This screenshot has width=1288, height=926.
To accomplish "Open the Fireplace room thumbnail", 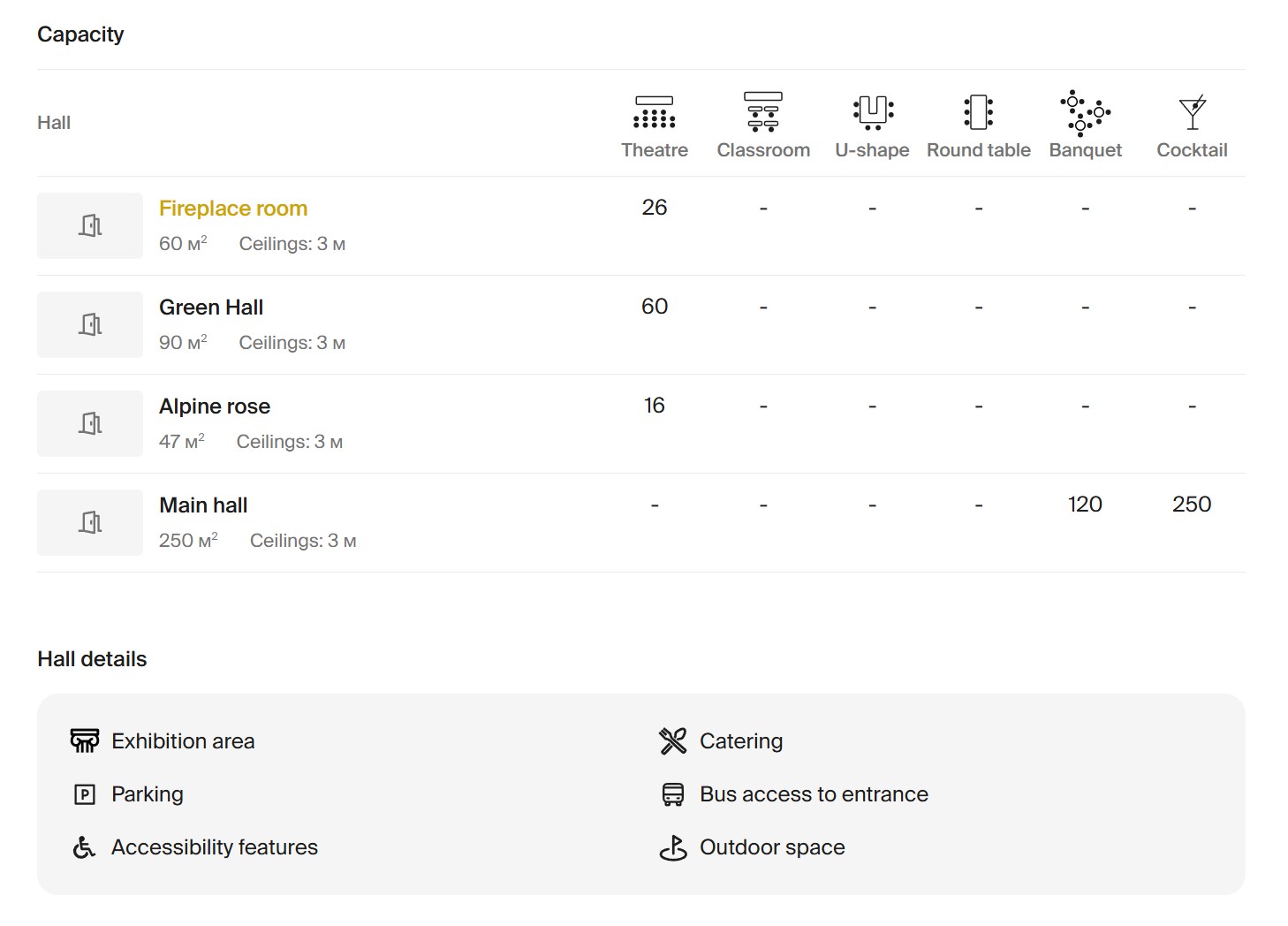I will [90, 226].
